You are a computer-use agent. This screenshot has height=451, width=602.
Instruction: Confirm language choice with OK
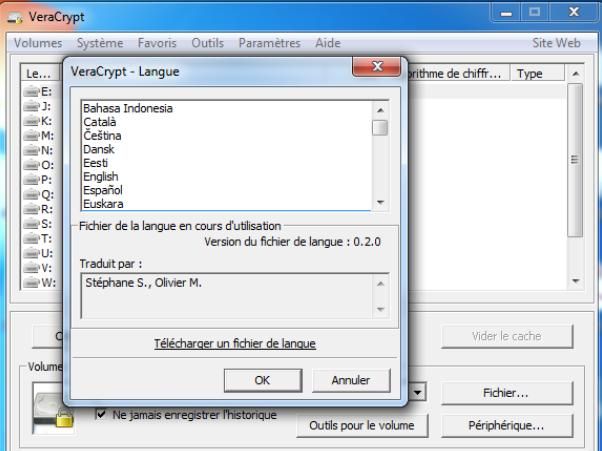click(x=263, y=380)
